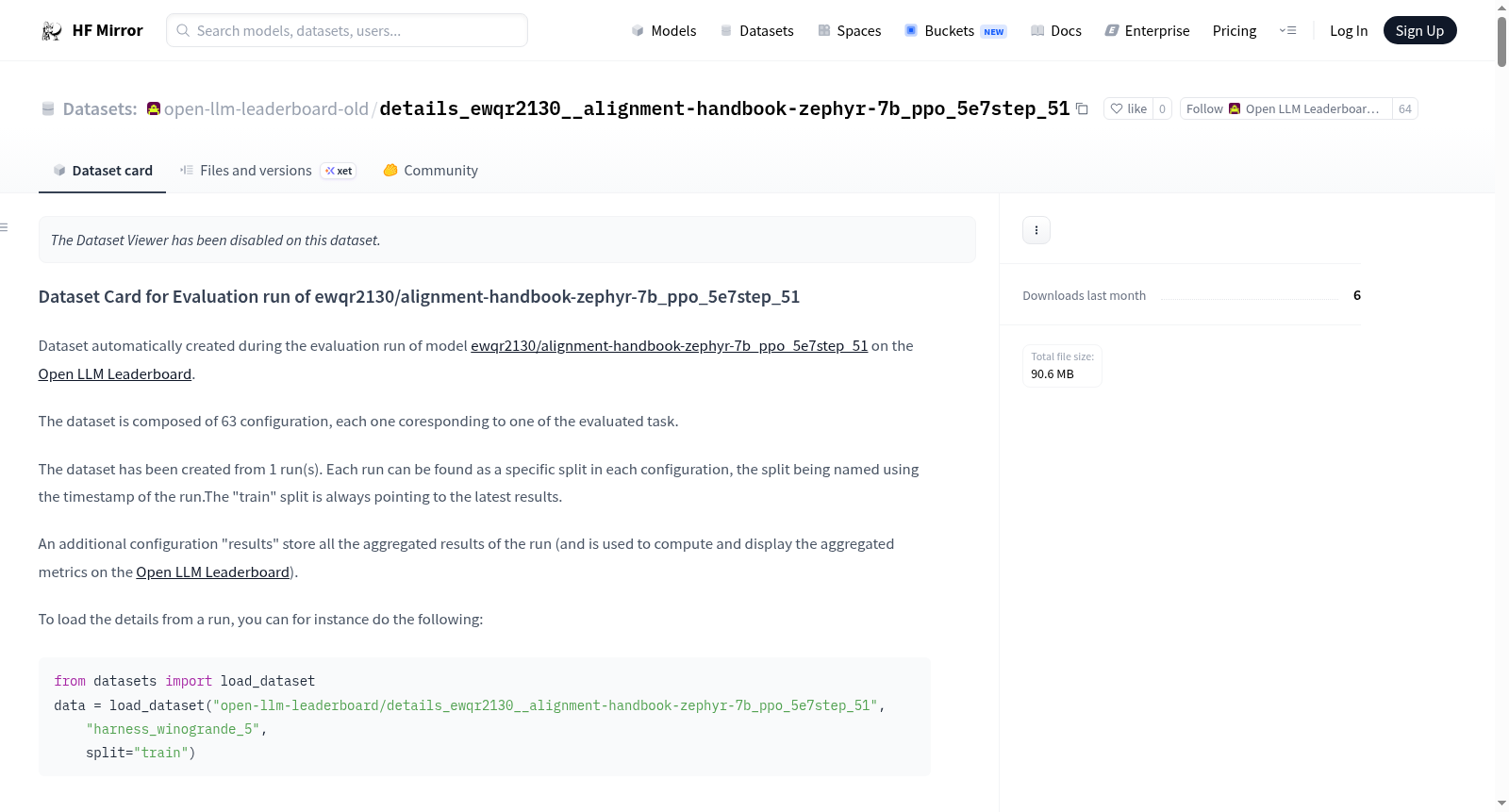Viewport: 1509px width, 812px height.
Task: Open the Spaces menu item
Action: click(850, 31)
